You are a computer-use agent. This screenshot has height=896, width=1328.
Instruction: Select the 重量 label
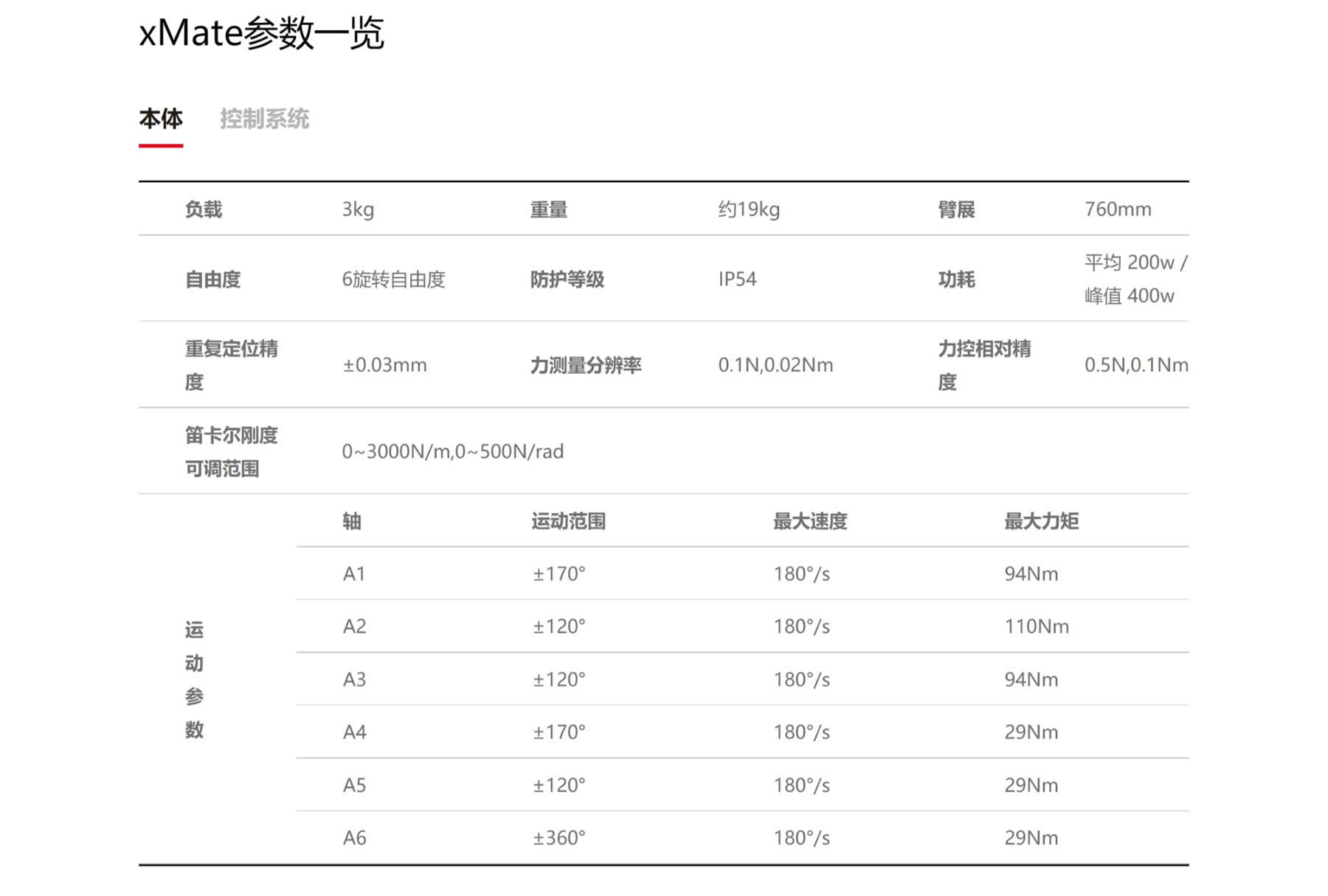coord(549,209)
